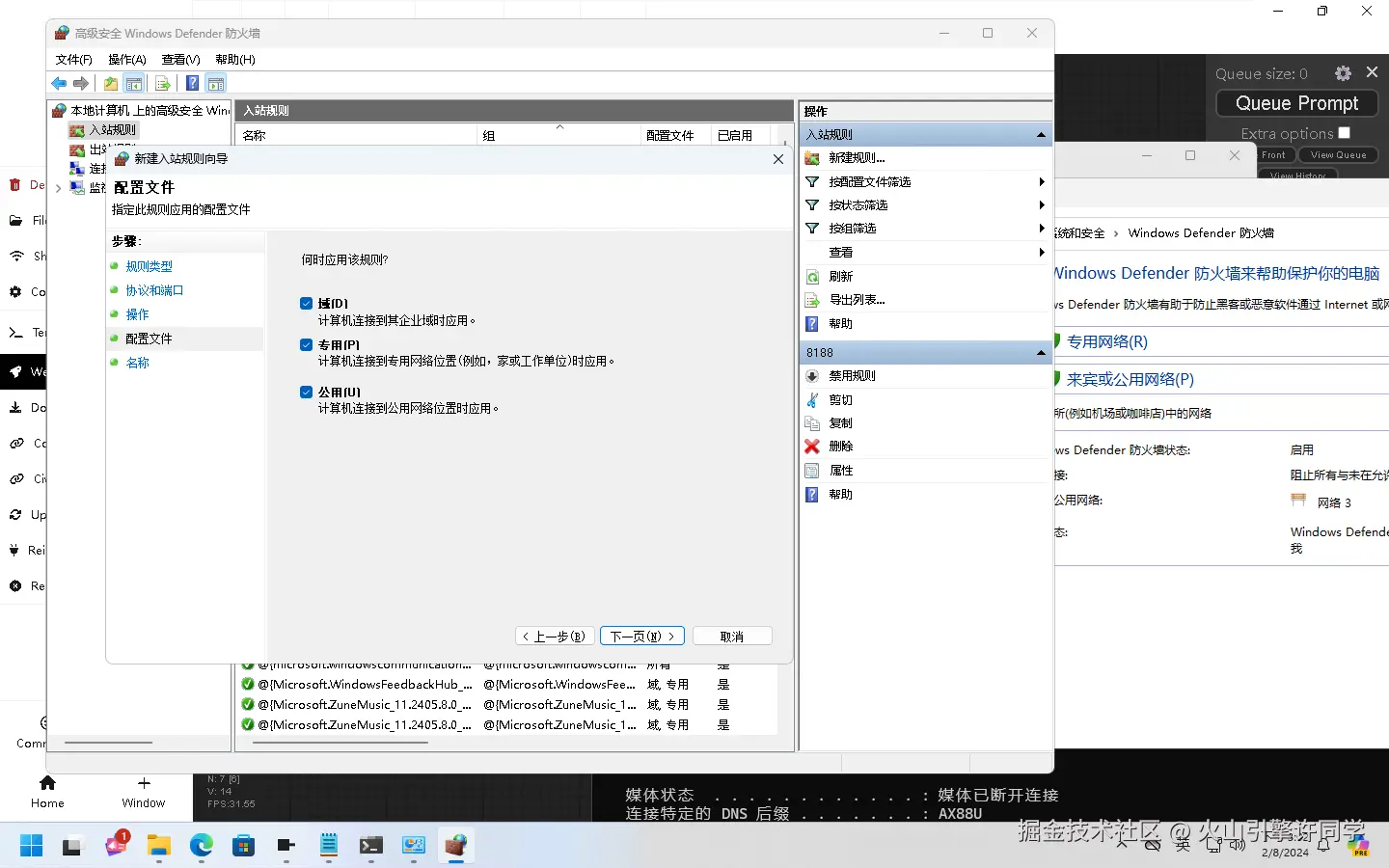Close the 新建入站规则向导 dialog
The height and width of the screenshot is (868, 1389).
point(778,159)
